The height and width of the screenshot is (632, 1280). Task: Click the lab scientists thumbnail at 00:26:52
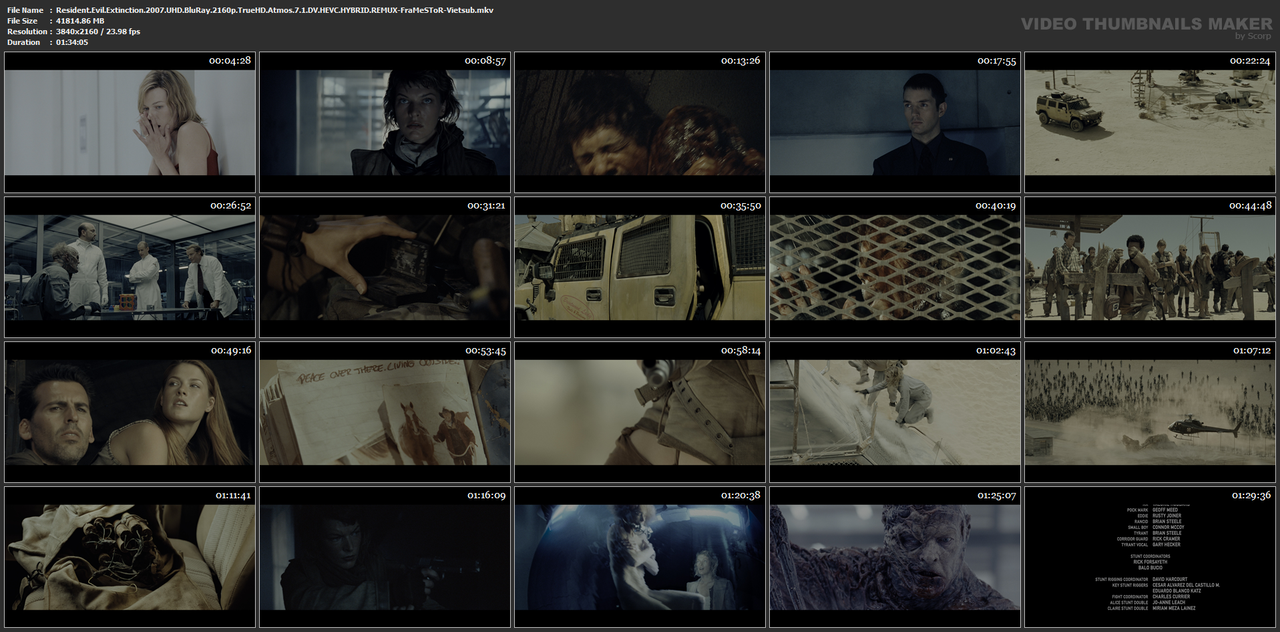[x=130, y=267]
